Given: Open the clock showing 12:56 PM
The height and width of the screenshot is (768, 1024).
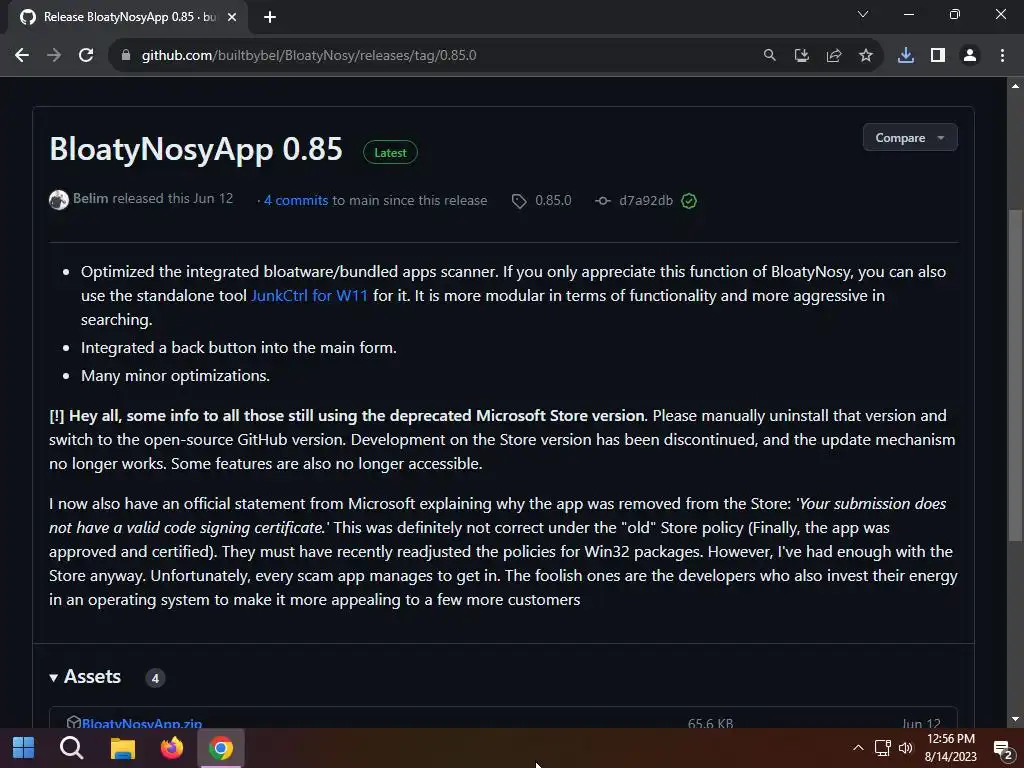Looking at the screenshot, I should coord(951,748).
